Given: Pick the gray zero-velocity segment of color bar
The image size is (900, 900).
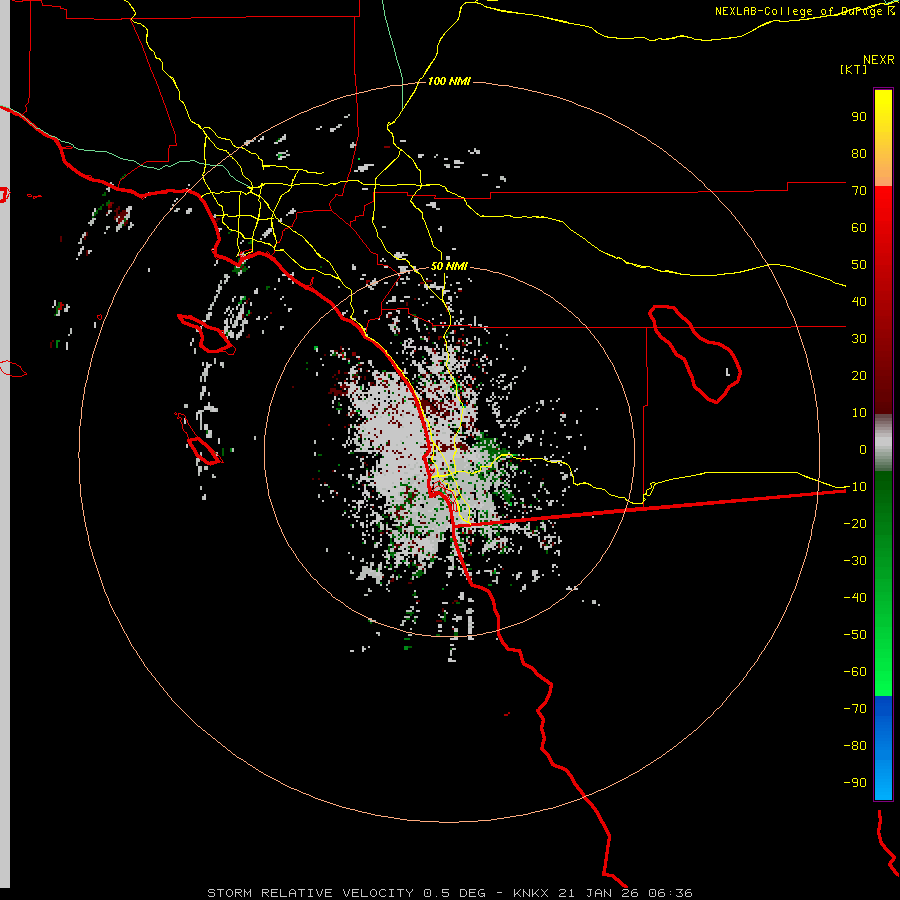Looking at the screenshot, I should [883, 443].
